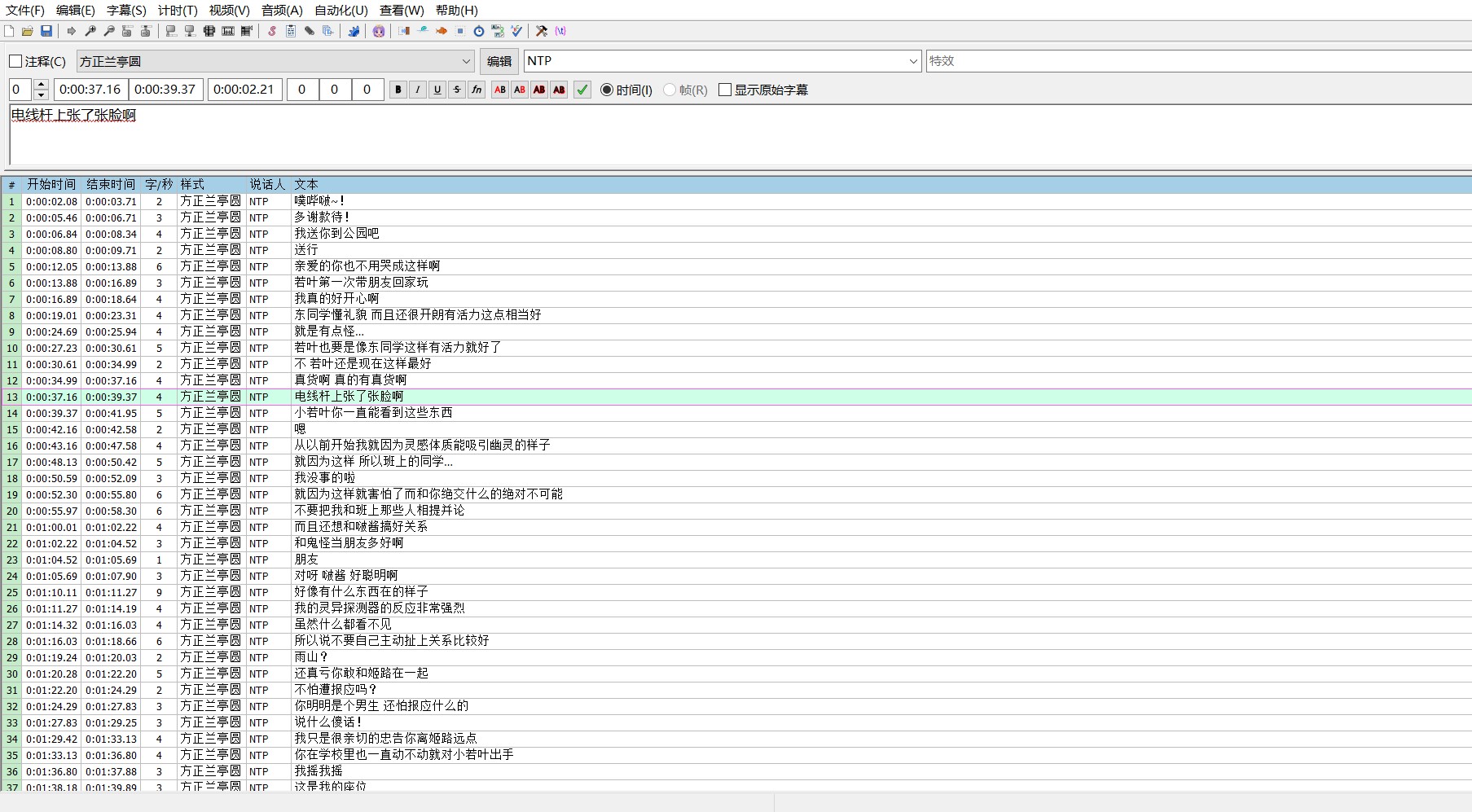Open the Styling Assistant
Image resolution: width=1472 pixels, height=812 pixels.
423,31
